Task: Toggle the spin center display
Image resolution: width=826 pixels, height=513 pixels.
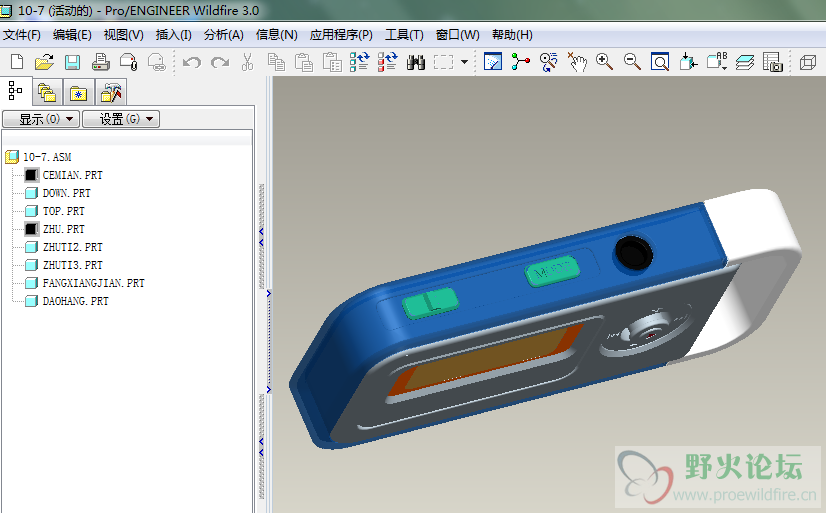Action: 520,62
